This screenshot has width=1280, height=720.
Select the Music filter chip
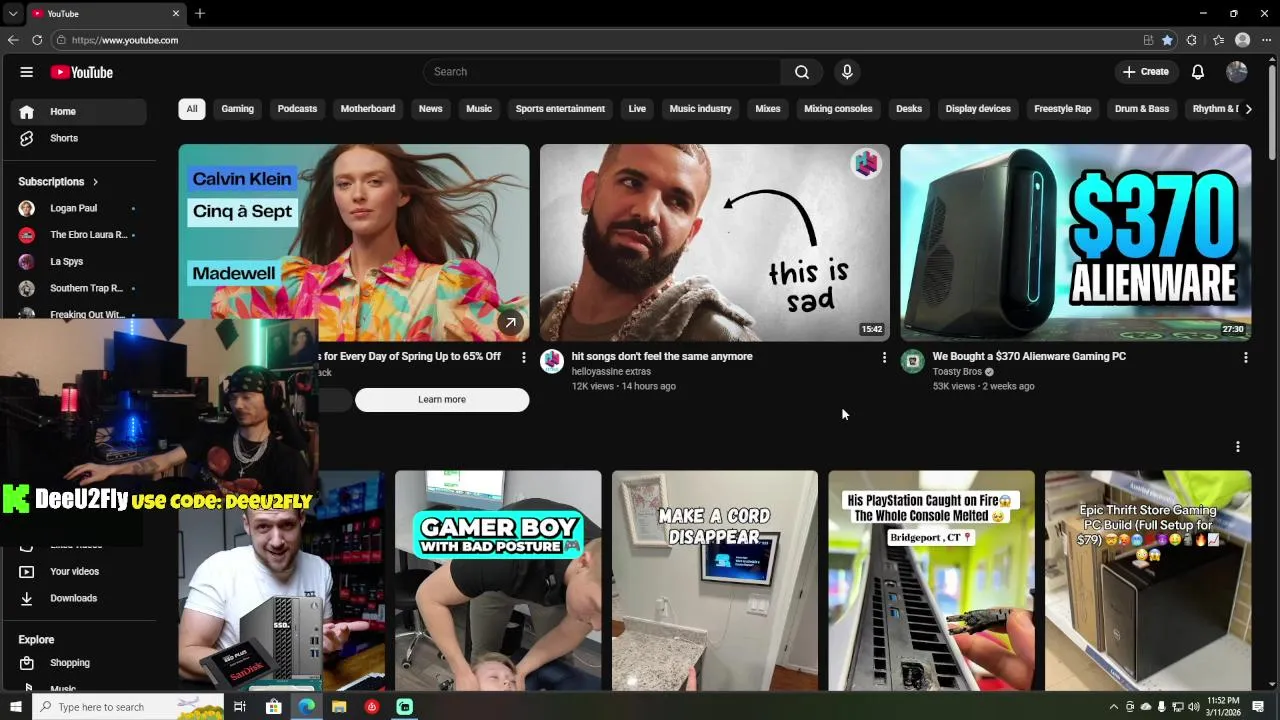[479, 109]
